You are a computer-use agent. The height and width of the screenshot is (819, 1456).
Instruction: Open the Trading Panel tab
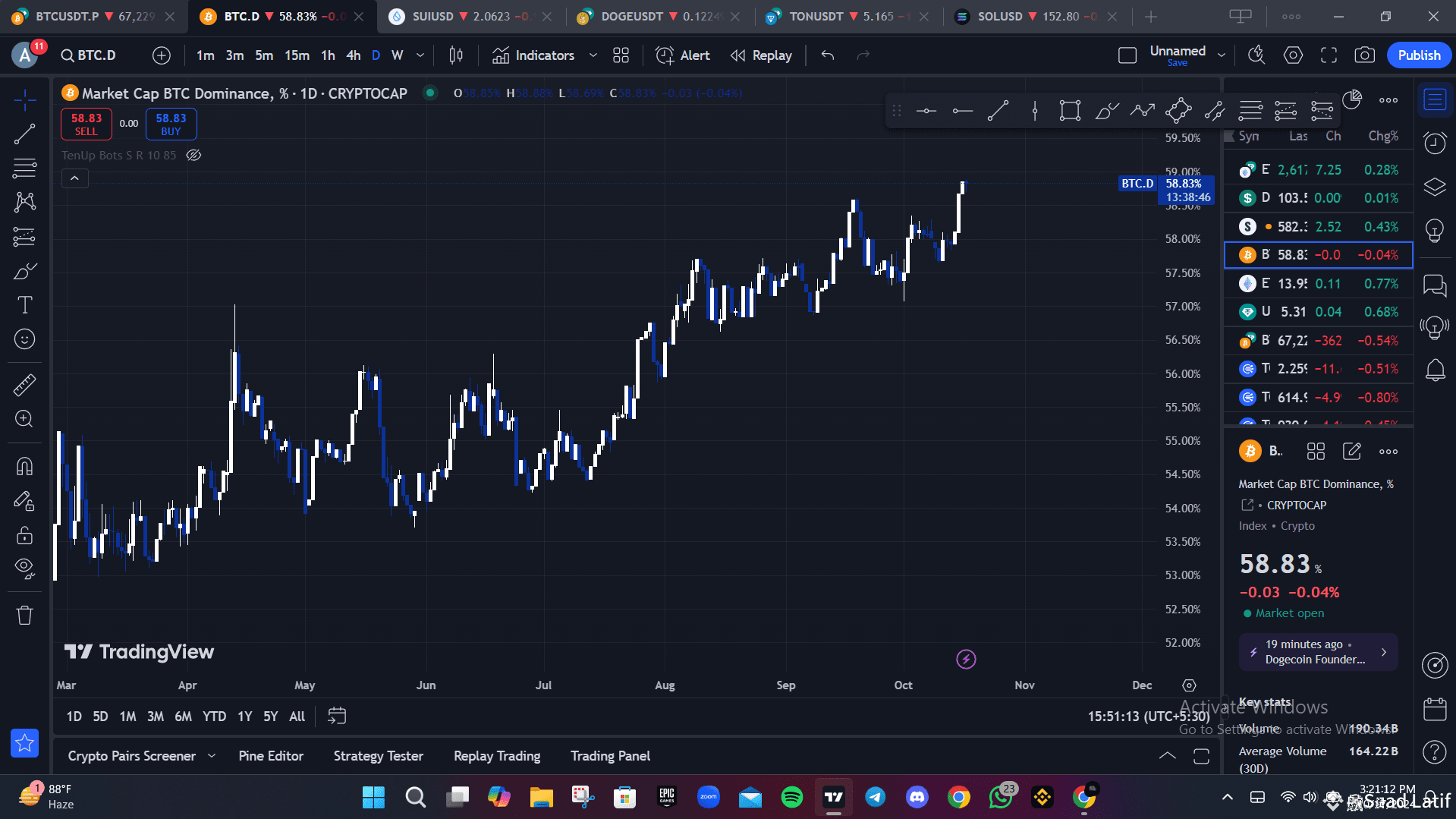click(x=610, y=756)
